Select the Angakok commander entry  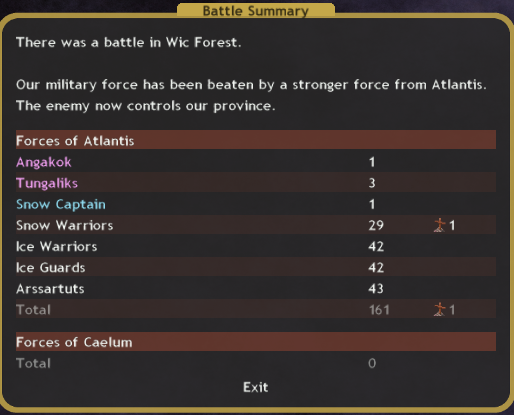pos(44,162)
